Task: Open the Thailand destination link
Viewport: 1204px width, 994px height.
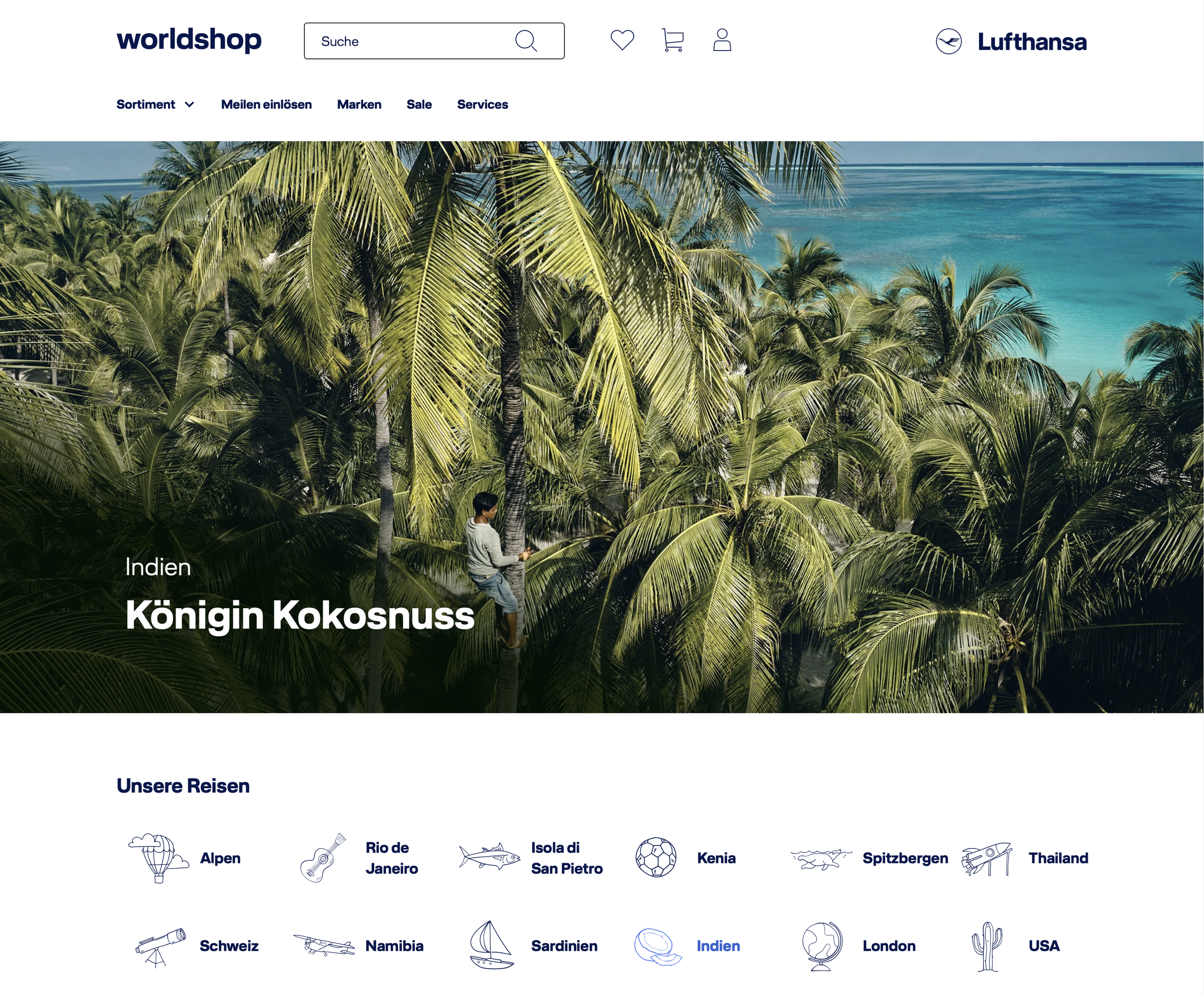Action: pos(1059,858)
